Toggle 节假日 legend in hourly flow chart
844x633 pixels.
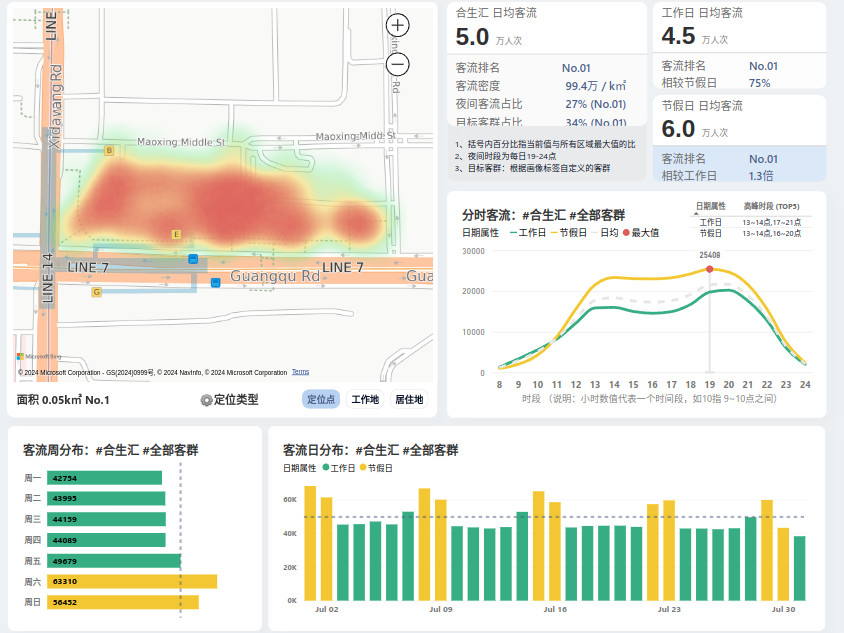[x=568, y=233]
